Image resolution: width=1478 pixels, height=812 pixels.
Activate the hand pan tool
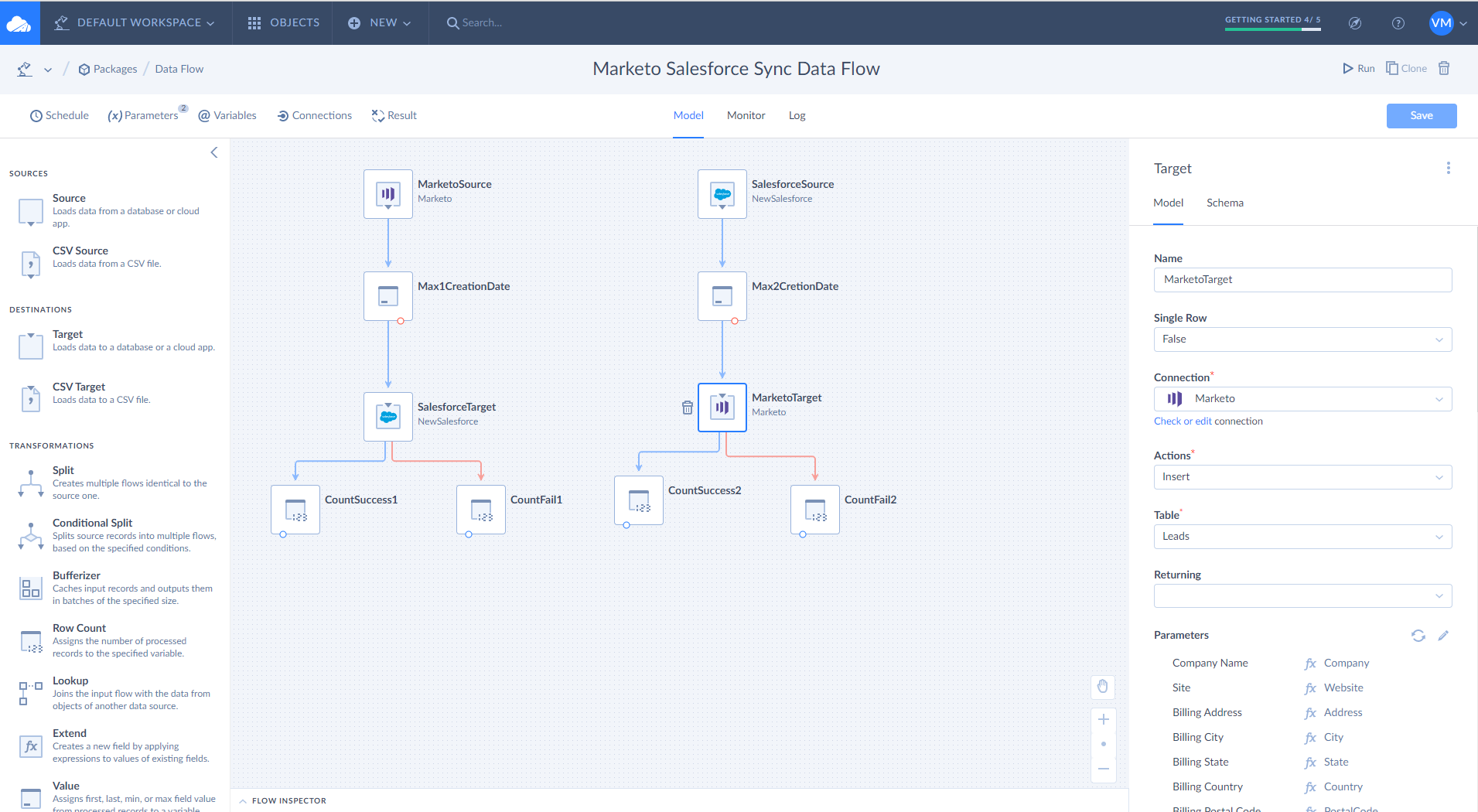(x=1103, y=686)
